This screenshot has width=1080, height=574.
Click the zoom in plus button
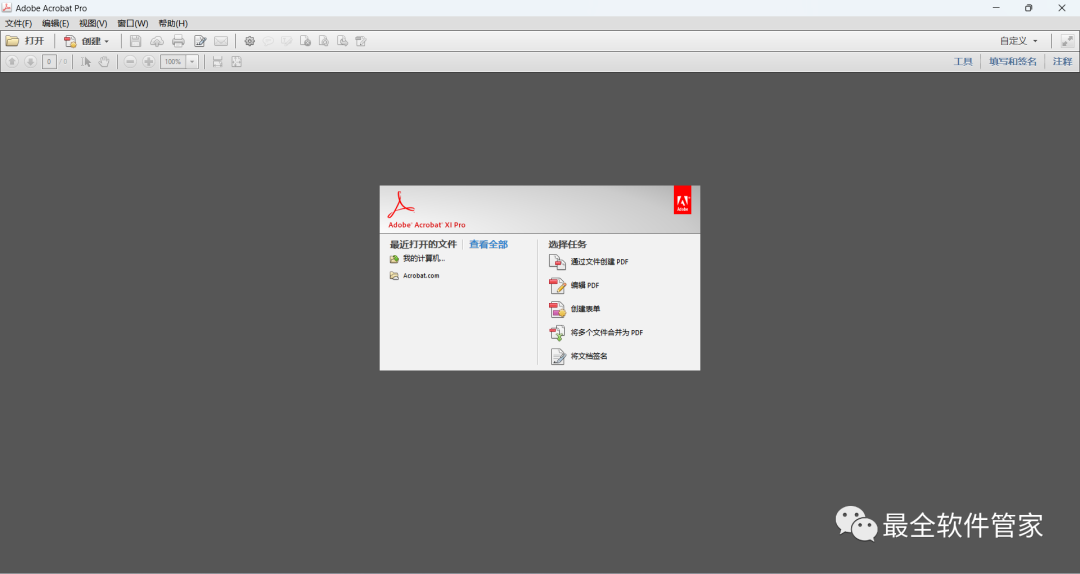coord(148,62)
